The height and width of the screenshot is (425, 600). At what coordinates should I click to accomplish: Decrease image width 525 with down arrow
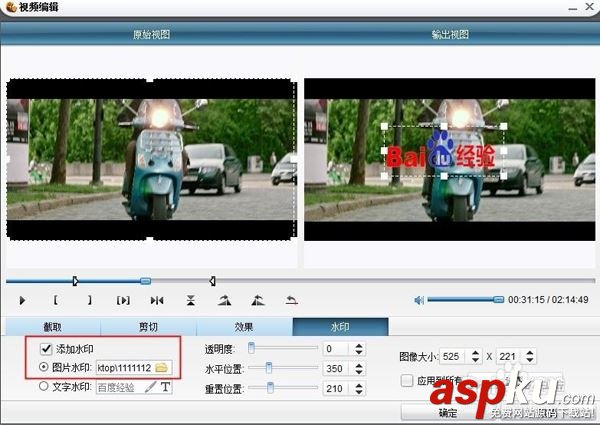click(475, 360)
